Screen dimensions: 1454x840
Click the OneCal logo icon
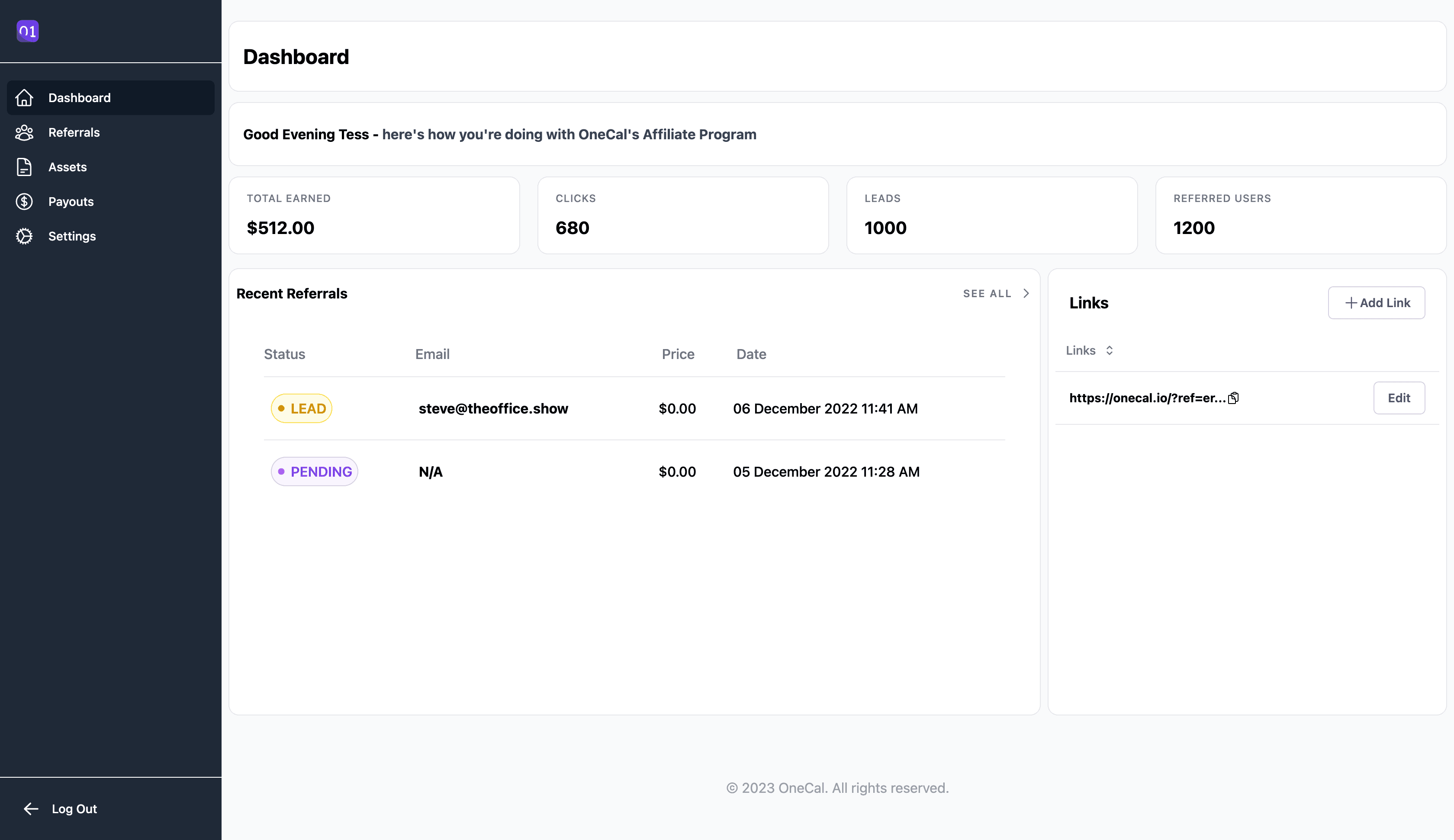[28, 31]
